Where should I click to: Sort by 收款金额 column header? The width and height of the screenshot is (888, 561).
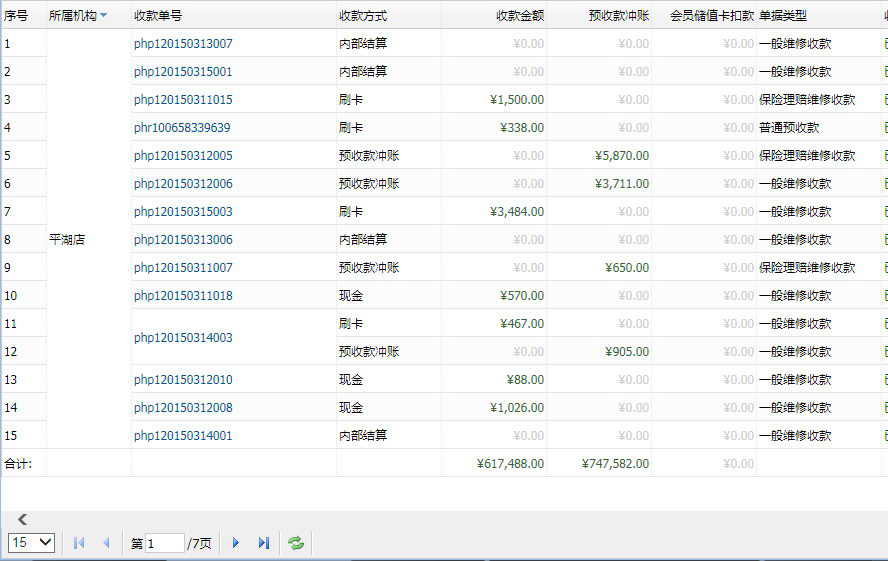point(519,16)
